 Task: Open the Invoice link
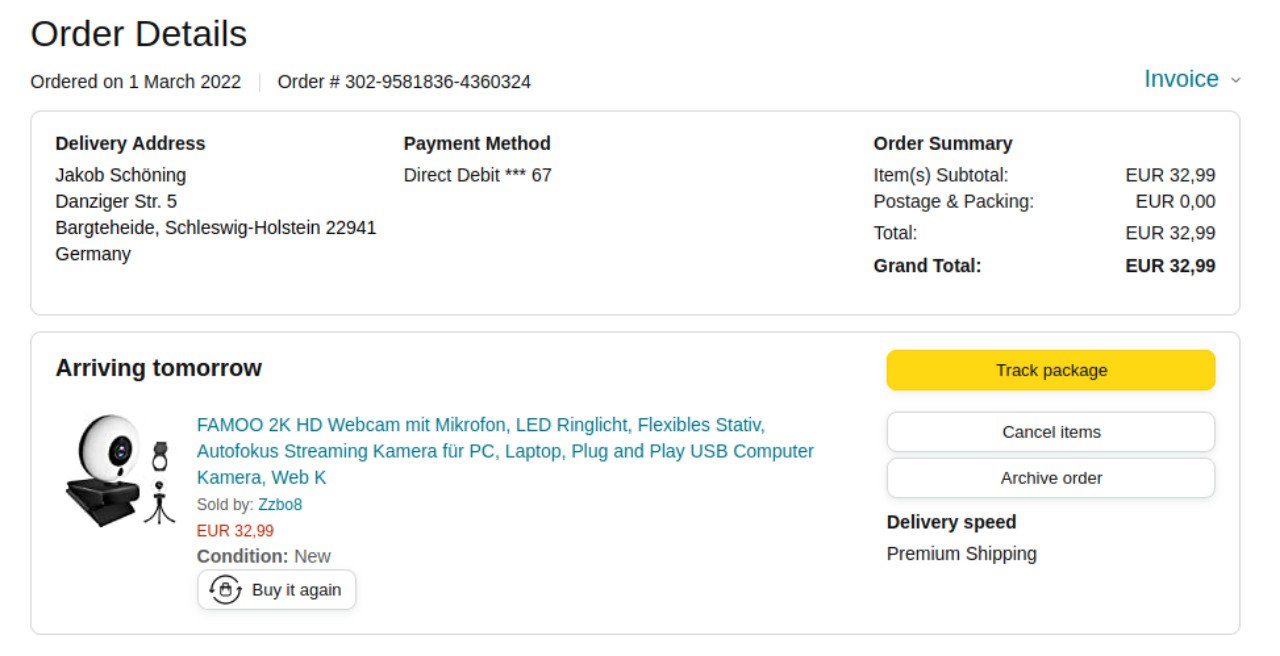1181,79
